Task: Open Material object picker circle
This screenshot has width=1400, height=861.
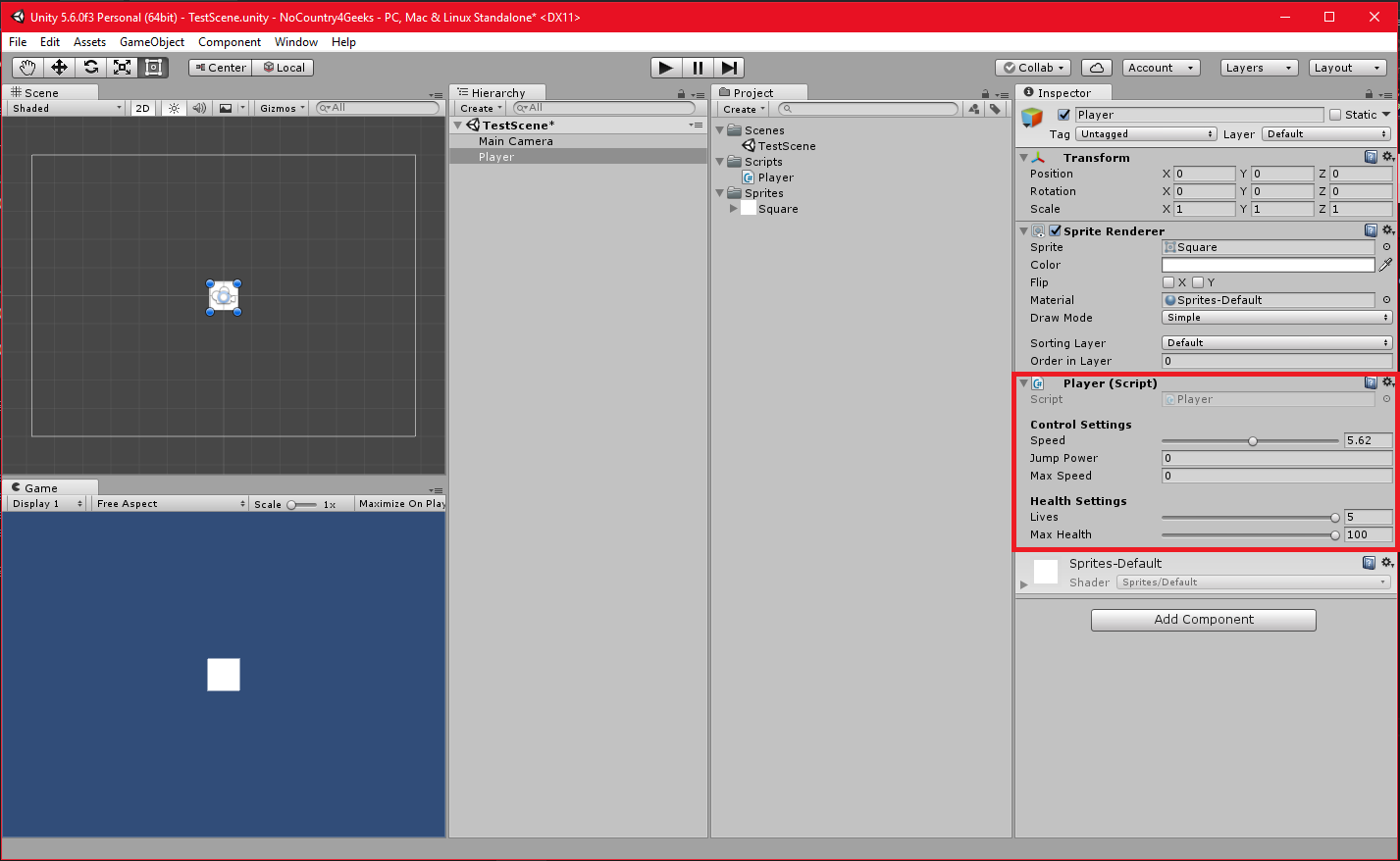Action: (x=1386, y=300)
